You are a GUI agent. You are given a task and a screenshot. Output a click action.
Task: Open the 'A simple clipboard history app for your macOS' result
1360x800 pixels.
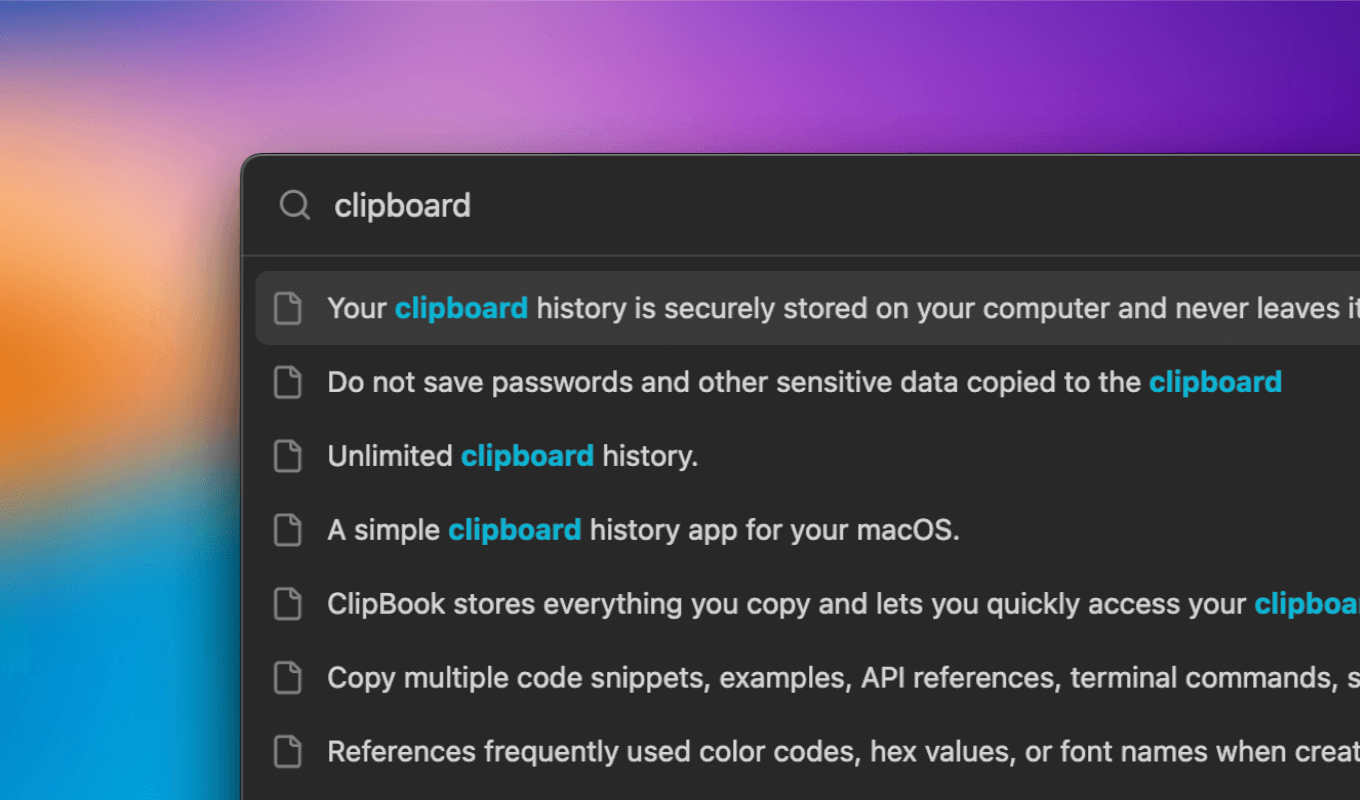pyautogui.click(x=643, y=530)
